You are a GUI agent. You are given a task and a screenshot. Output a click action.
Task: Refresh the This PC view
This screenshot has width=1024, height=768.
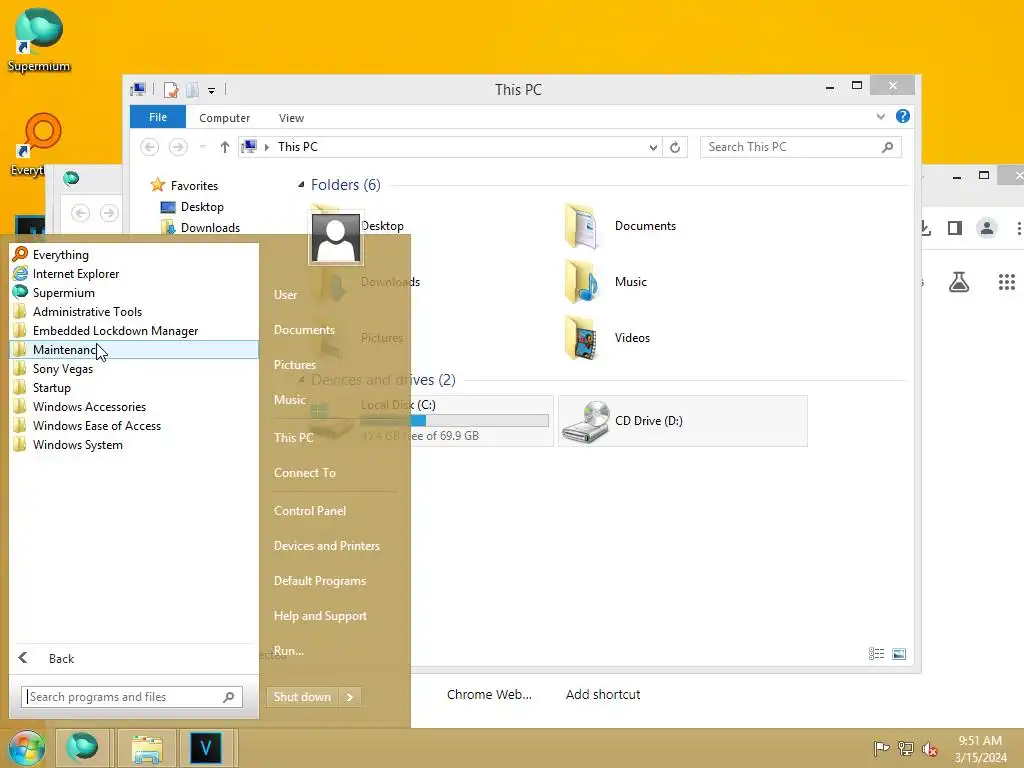click(x=675, y=147)
